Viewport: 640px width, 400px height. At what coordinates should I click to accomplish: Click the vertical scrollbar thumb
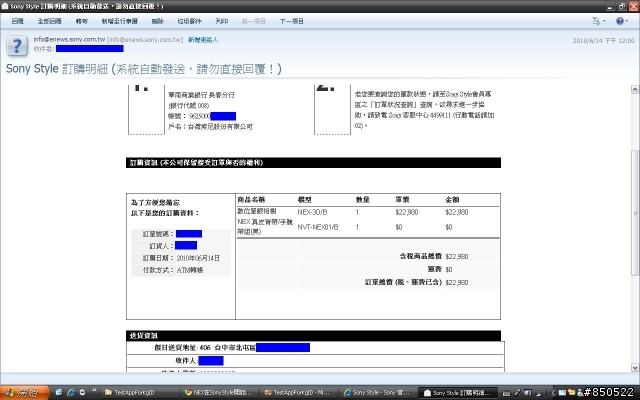click(635, 212)
